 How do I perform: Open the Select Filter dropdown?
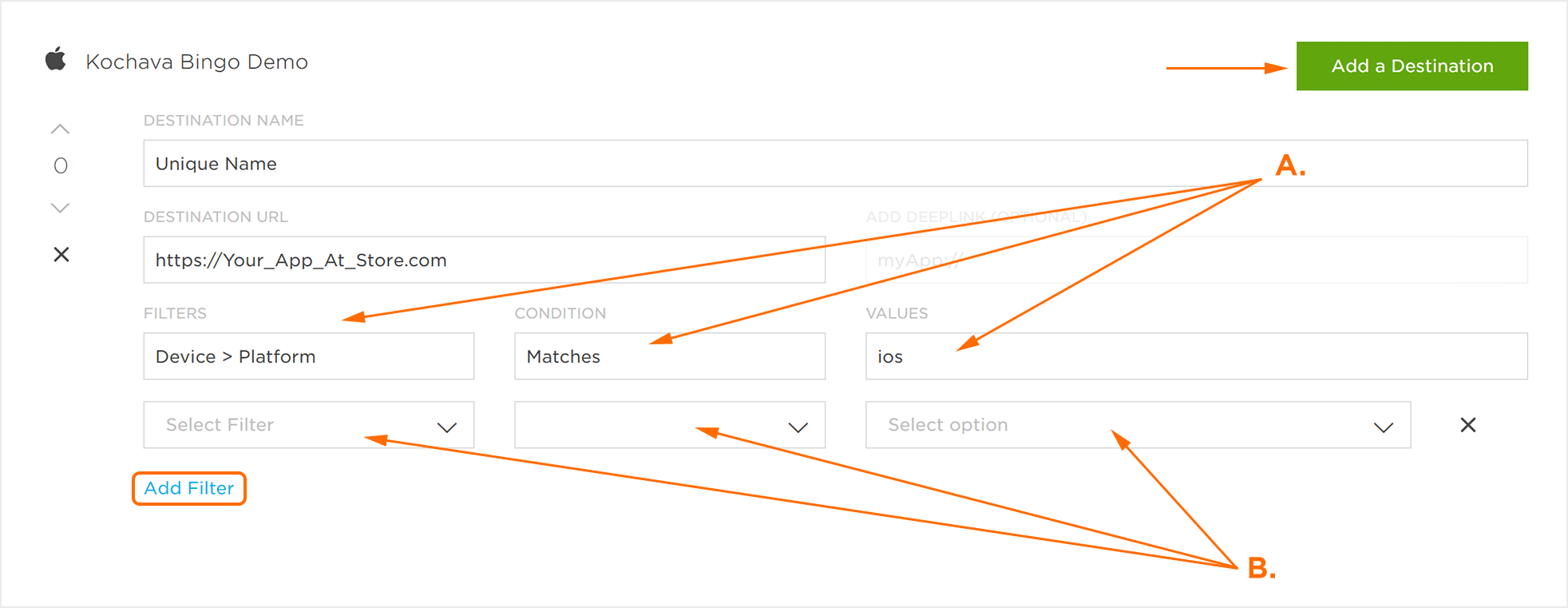(x=308, y=425)
